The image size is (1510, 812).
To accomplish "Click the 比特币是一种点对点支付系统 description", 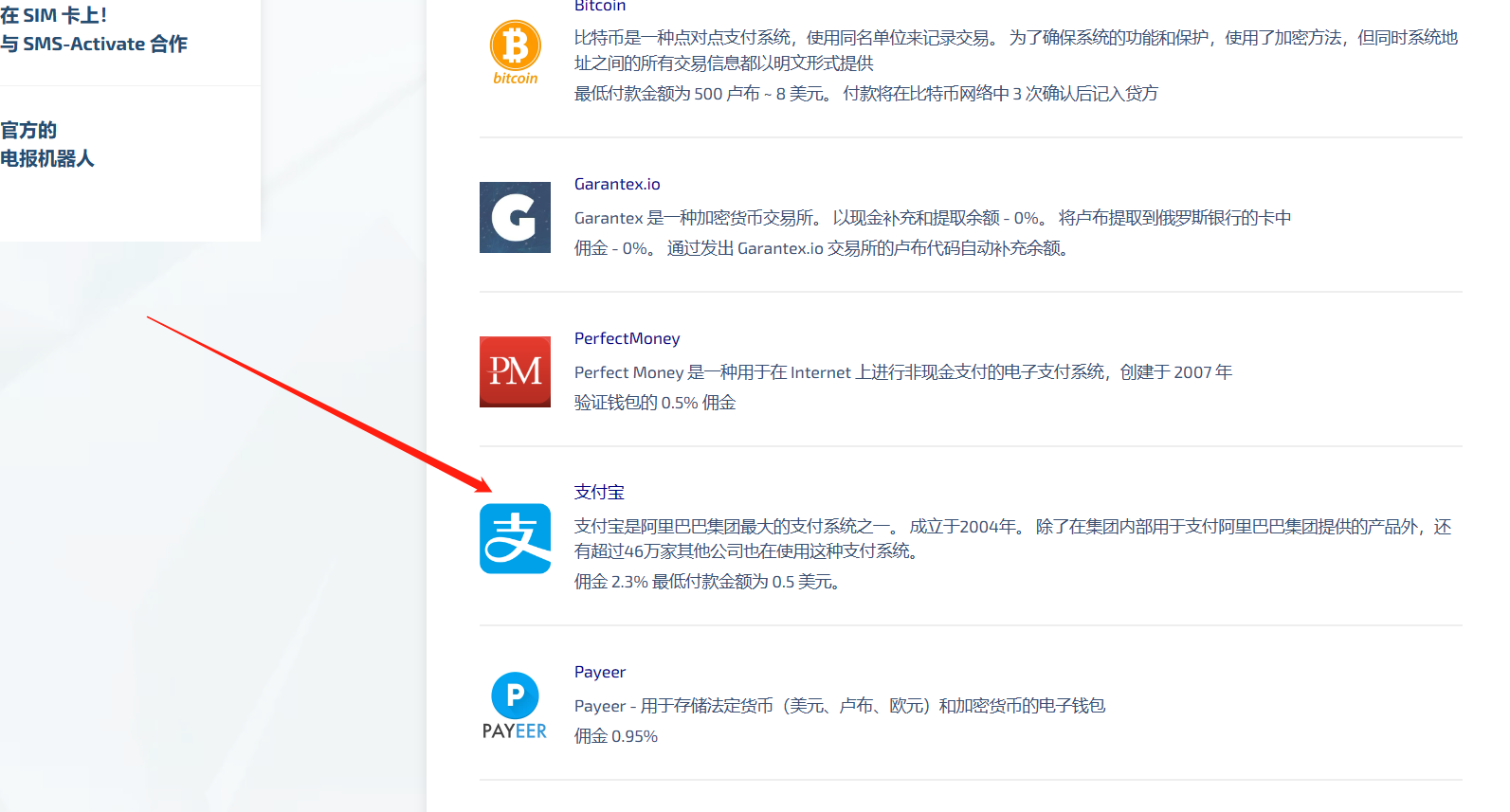I will point(1016,50).
